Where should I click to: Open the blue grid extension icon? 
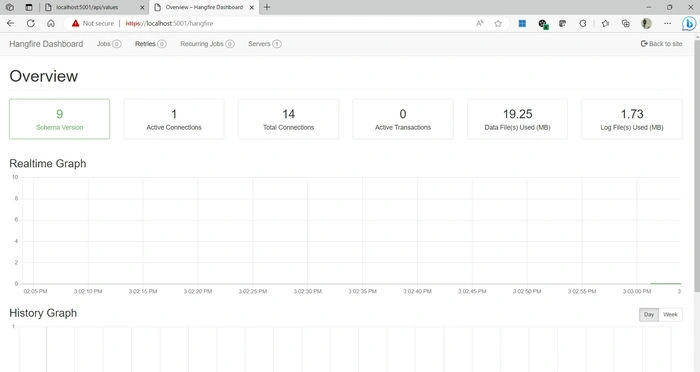click(x=522, y=23)
